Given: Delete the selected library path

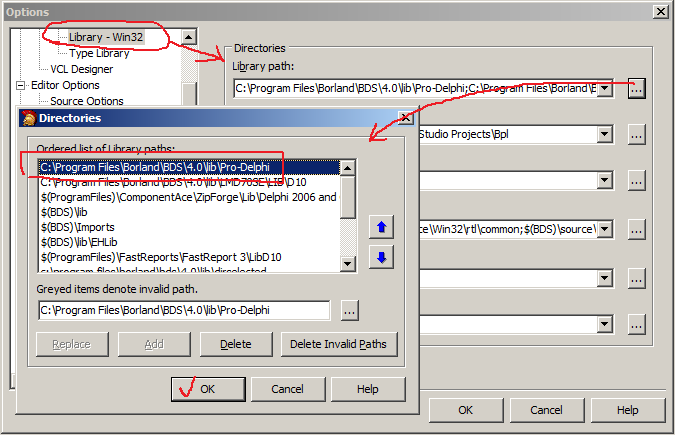Looking at the screenshot, I should 236,345.
